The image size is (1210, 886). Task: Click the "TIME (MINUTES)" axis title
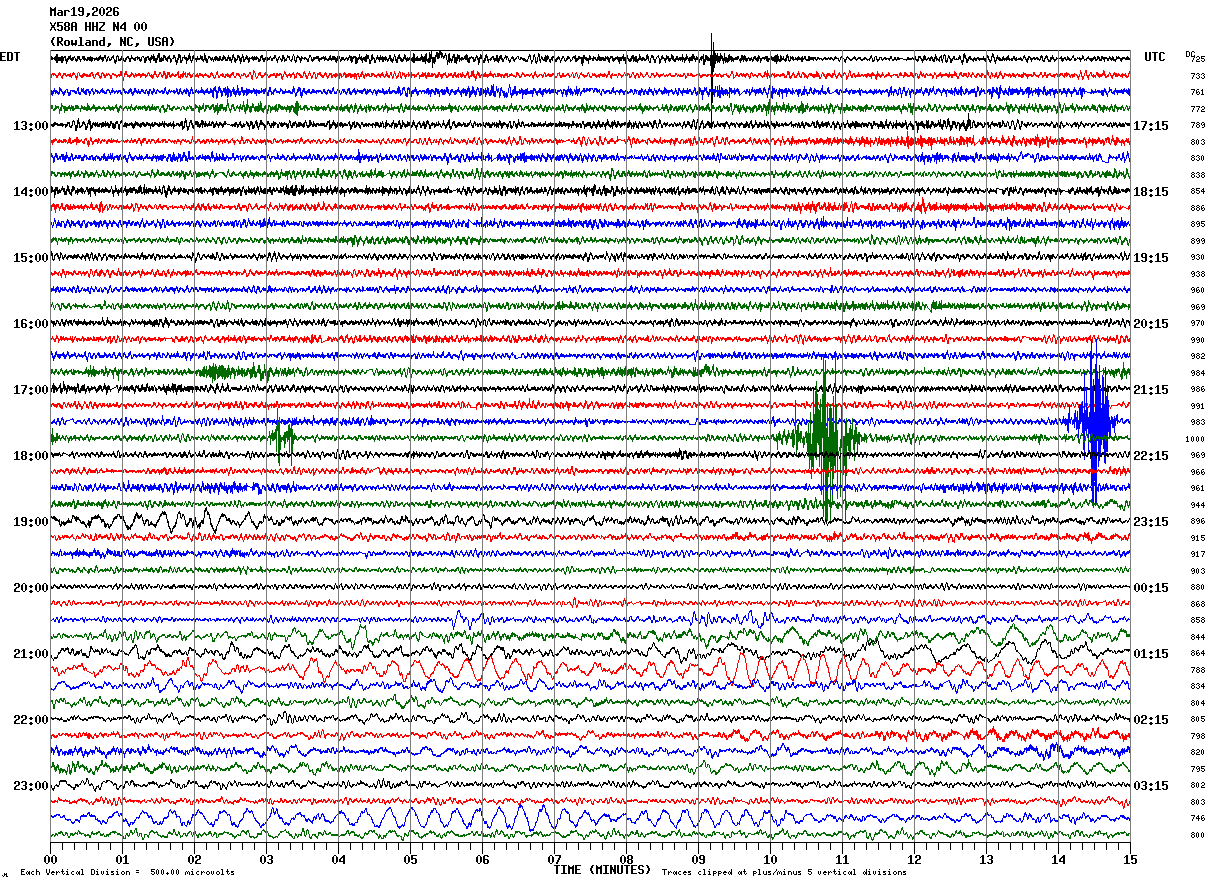pyautogui.click(x=602, y=870)
